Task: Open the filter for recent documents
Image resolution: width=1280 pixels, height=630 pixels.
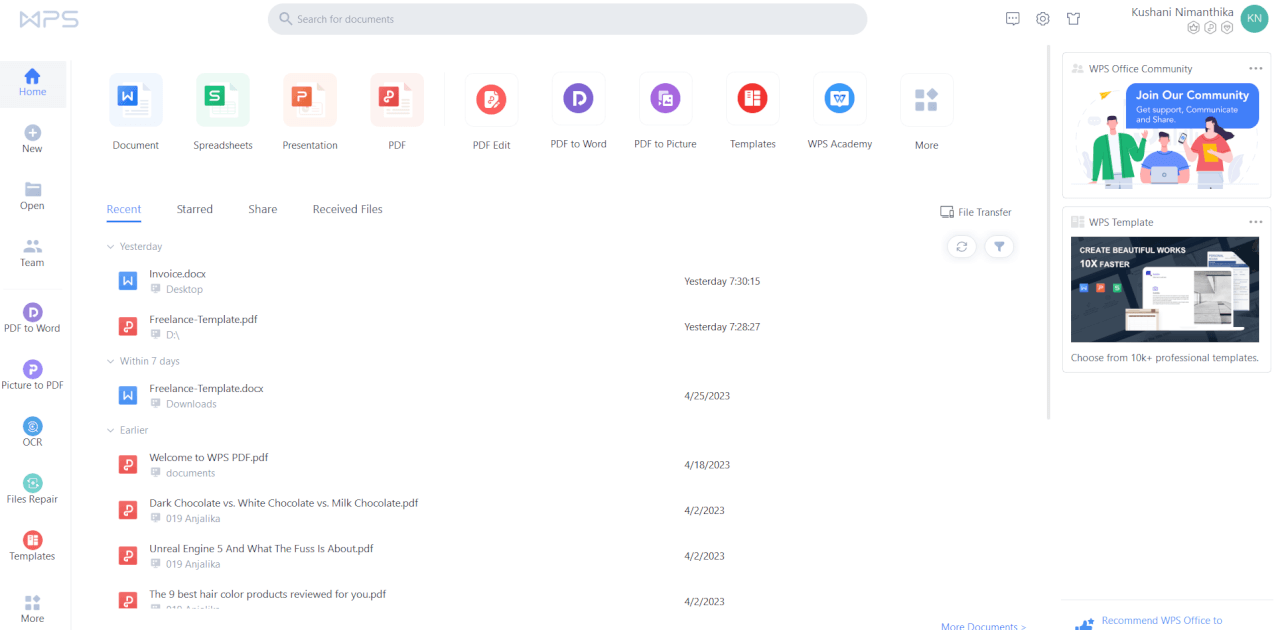Action: click(999, 246)
